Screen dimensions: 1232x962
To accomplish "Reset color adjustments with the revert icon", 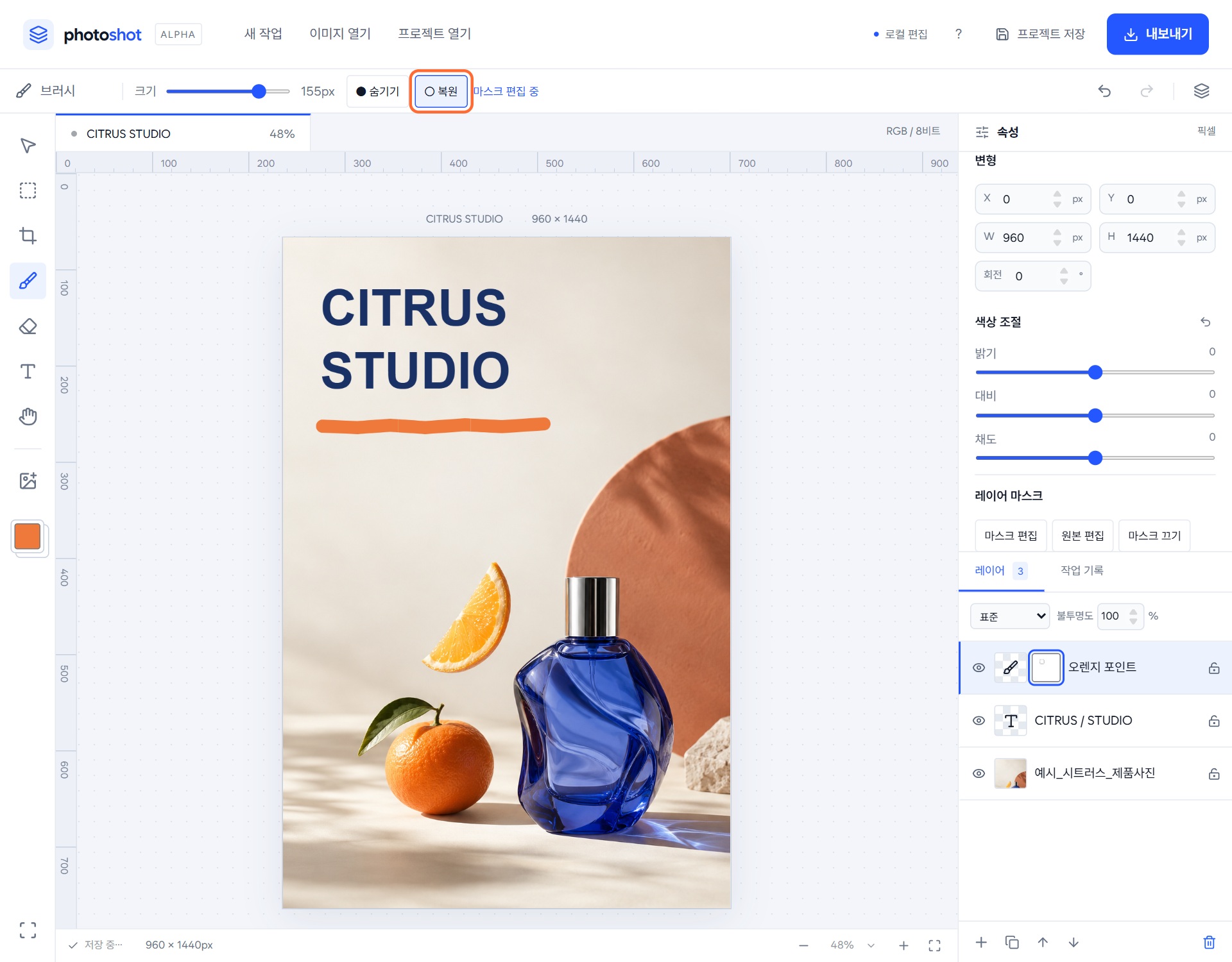I will point(1206,322).
